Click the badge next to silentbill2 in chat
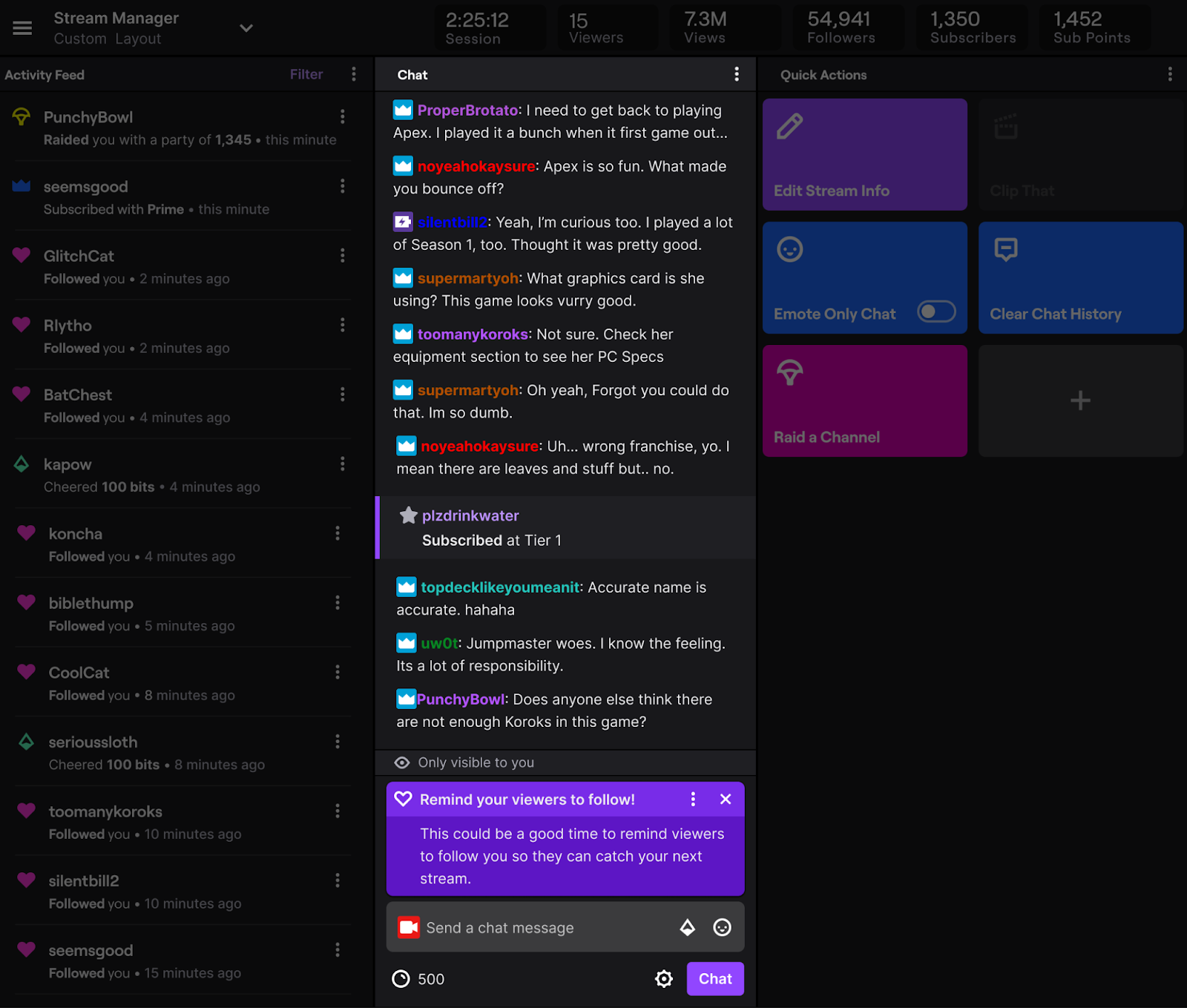Image resolution: width=1187 pixels, height=1008 pixels. [x=403, y=222]
